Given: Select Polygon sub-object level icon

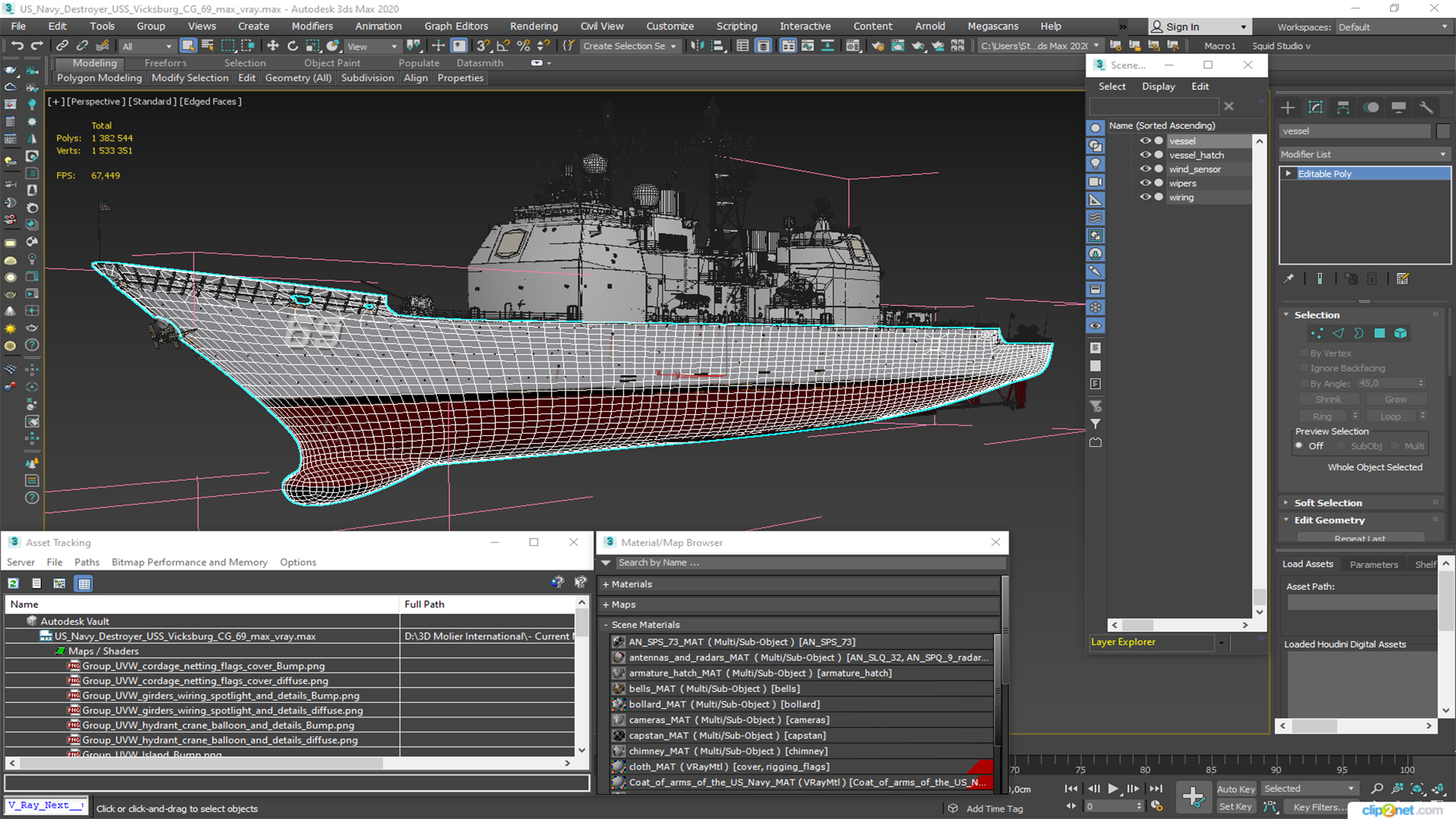Looking at the screenshot, I should (x=1379, y=334).
